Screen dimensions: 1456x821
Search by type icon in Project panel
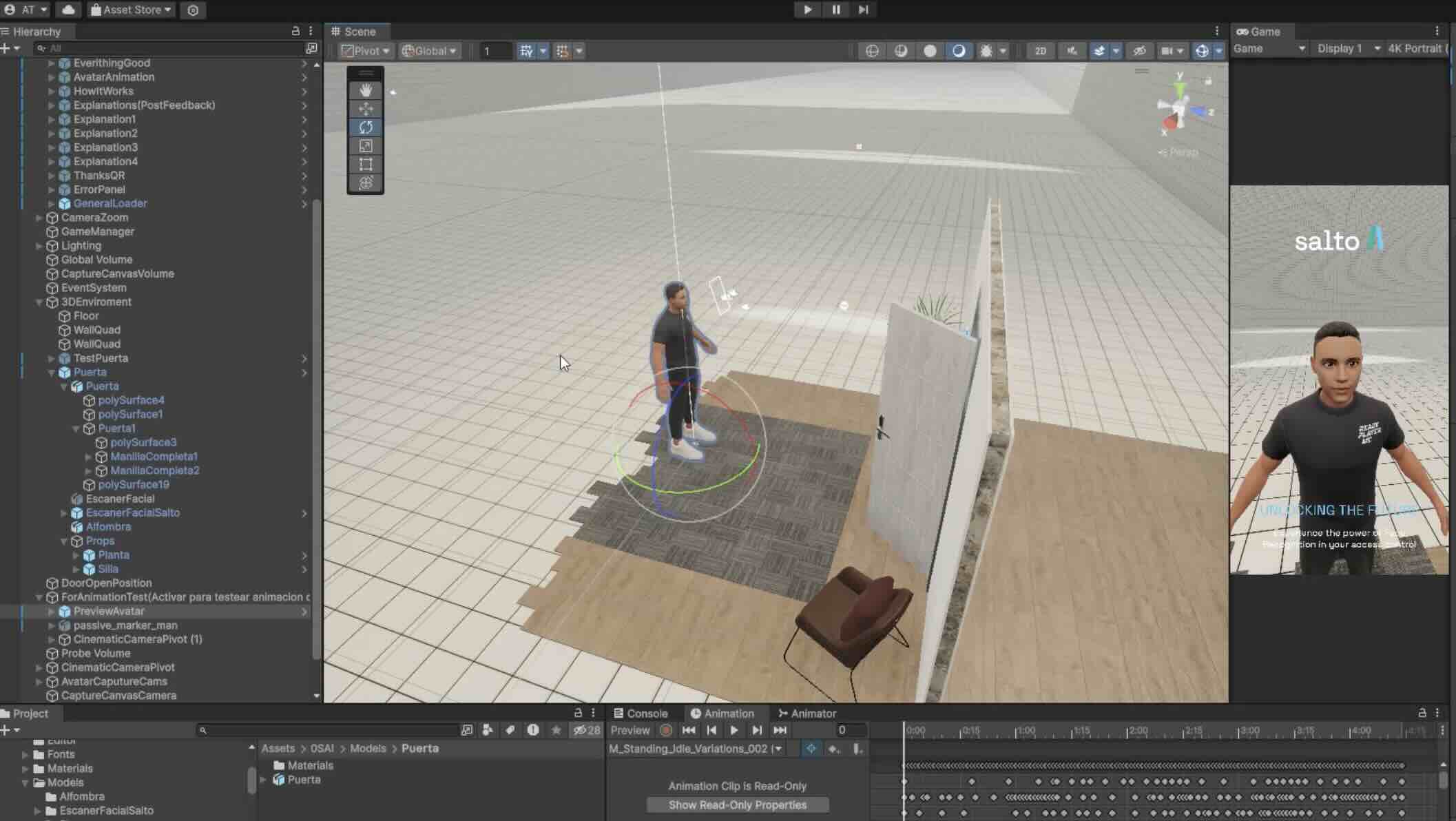click(x=488, y=730)
